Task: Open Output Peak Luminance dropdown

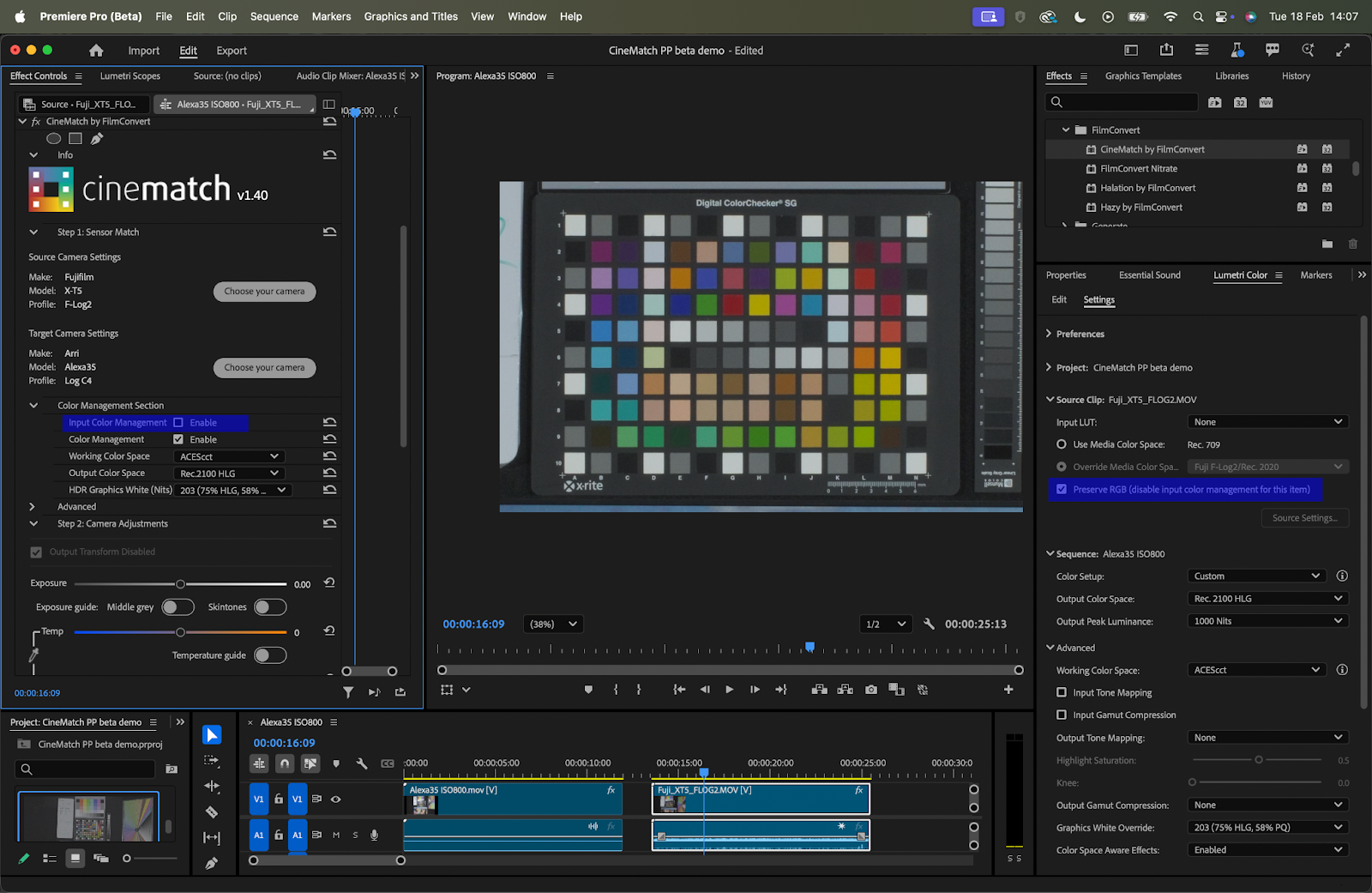Action: 1267,621
